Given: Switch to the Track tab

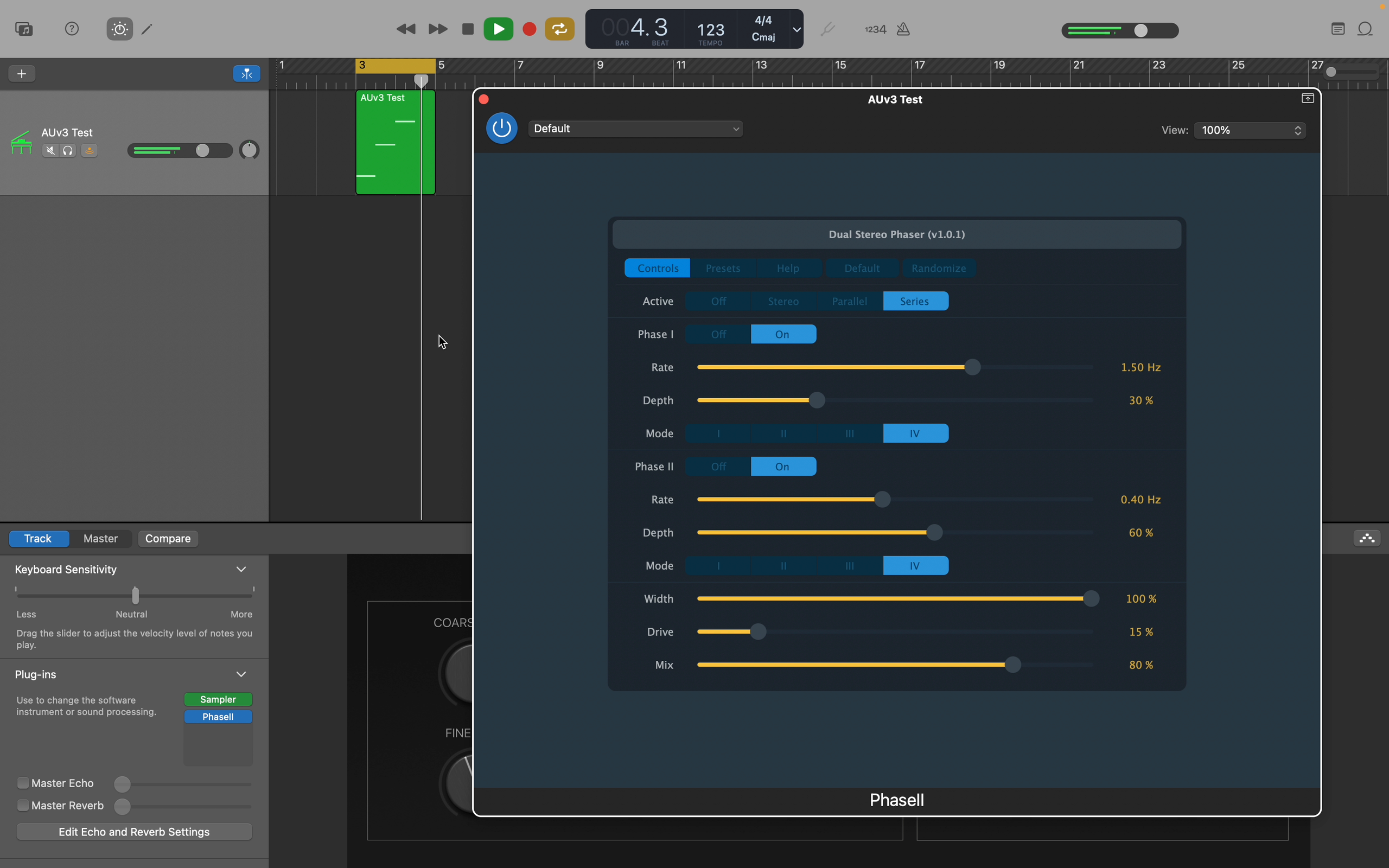Looking at the screenshot, I should pyautogui.click(x=39, y=539).
